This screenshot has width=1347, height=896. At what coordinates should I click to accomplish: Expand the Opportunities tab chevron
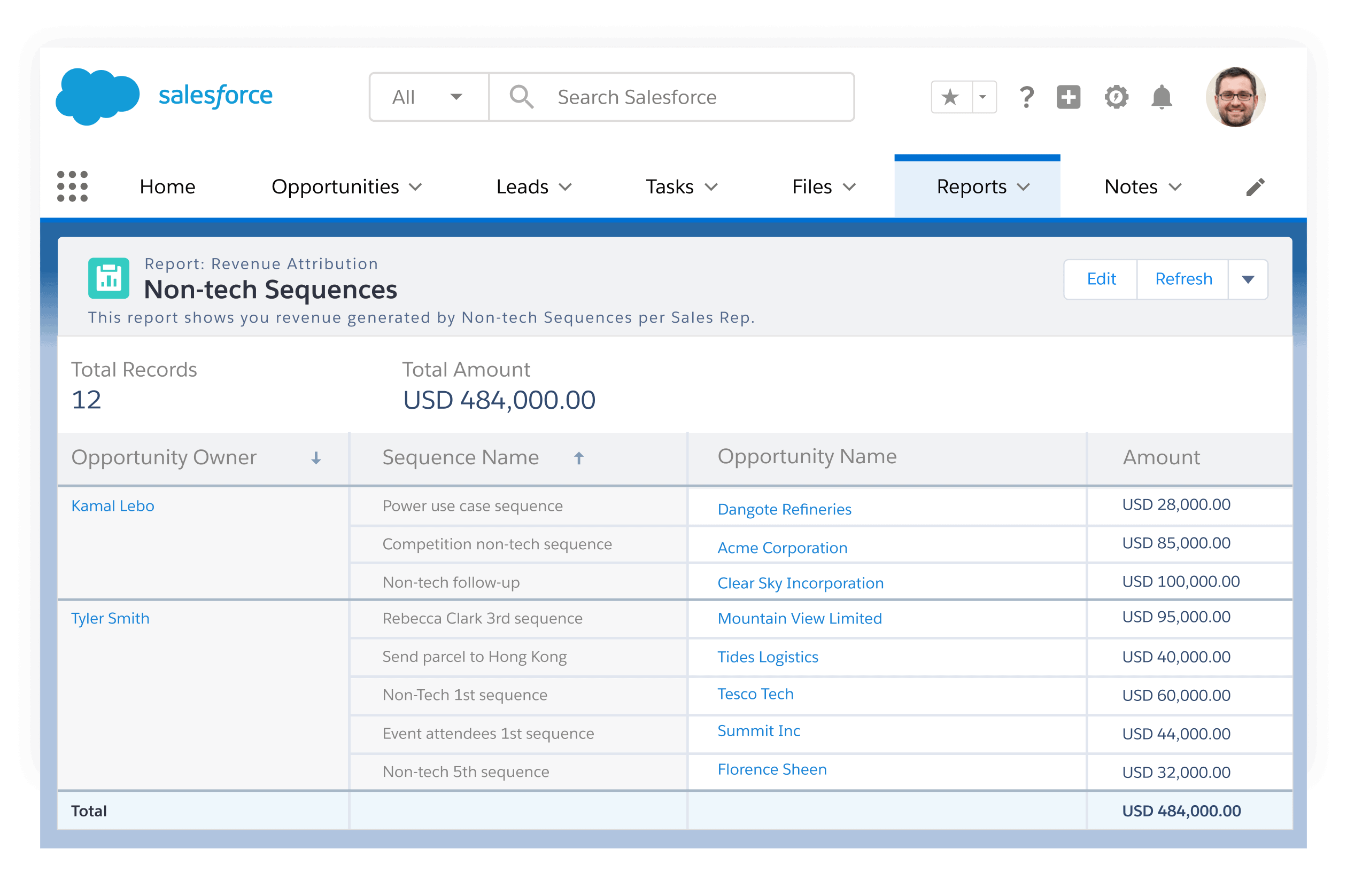pos(416,187)
